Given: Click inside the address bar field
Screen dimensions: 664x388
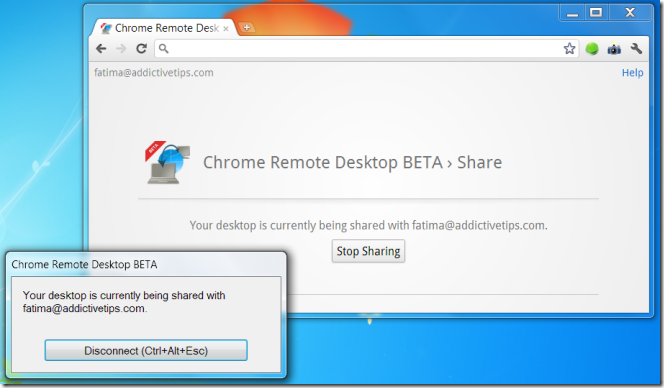Looking at the screenshot, I should 366,49.
